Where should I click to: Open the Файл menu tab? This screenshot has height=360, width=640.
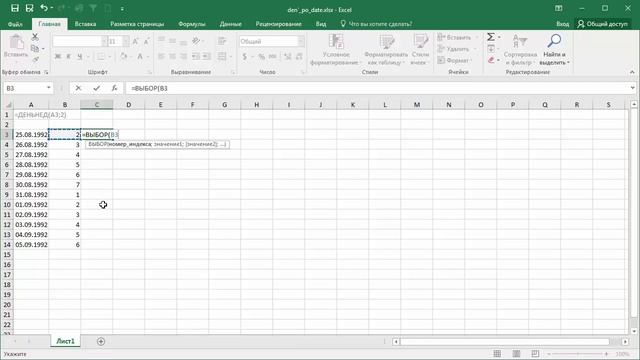tap(15, 24)
